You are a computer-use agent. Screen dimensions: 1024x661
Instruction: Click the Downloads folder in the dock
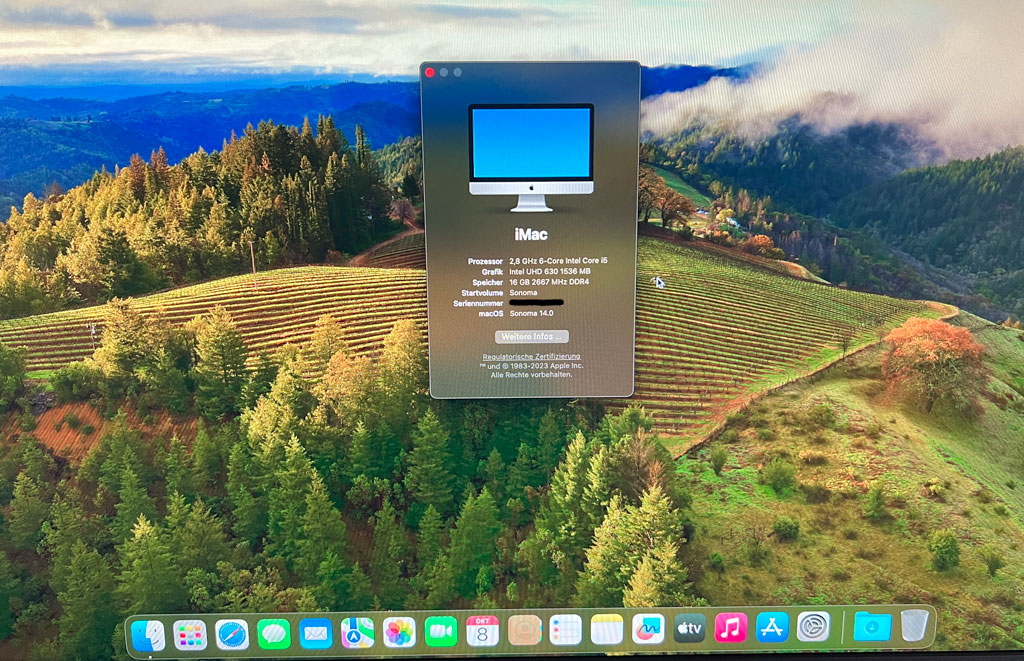point(872,626)
